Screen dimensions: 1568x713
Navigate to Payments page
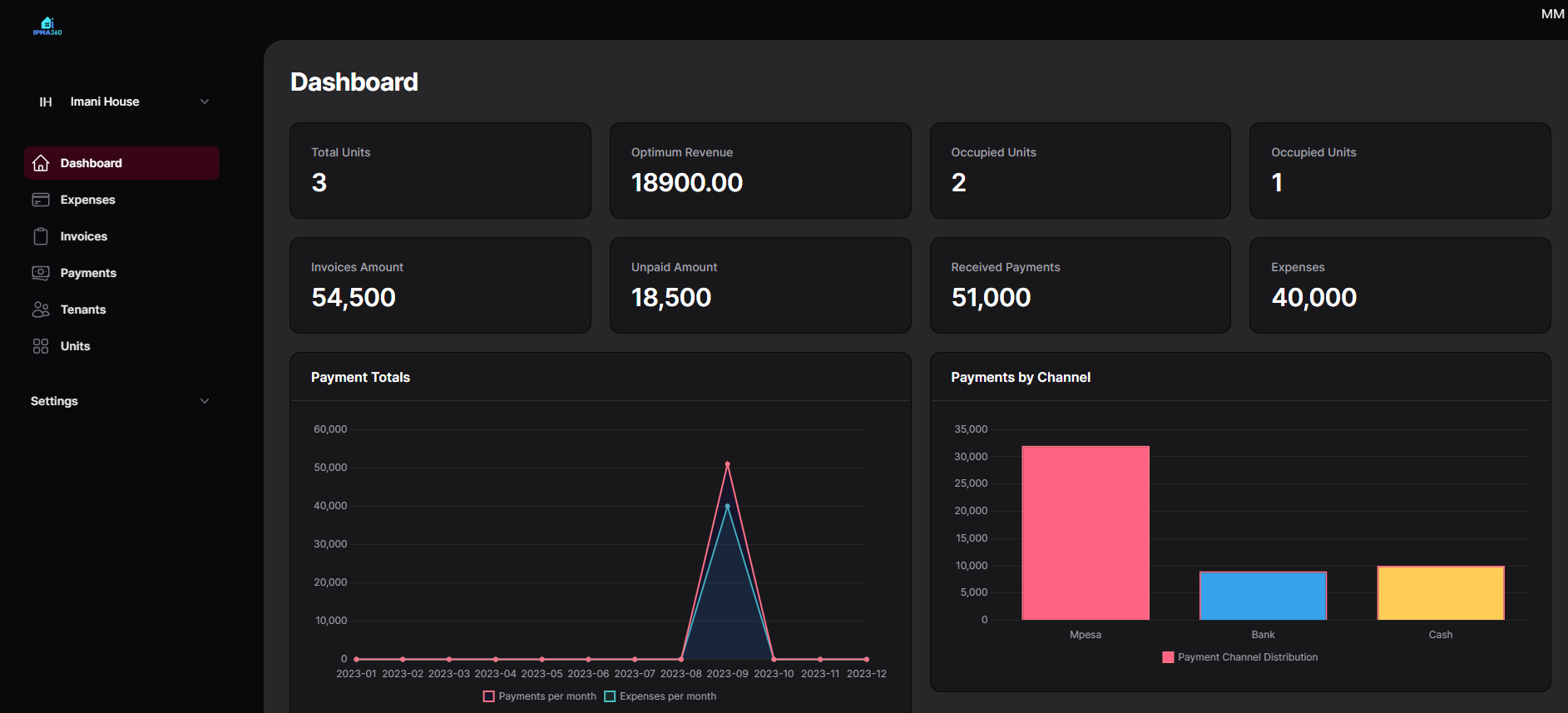pyautogui.click(x=122, y=273)
